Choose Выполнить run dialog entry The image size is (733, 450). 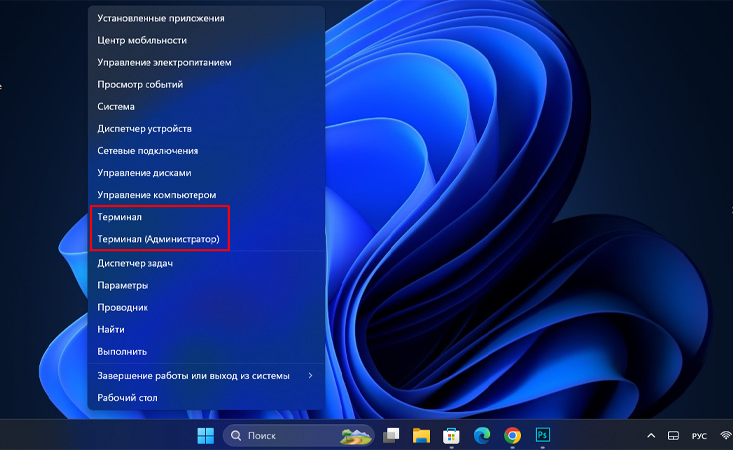[x=206, y=351]
